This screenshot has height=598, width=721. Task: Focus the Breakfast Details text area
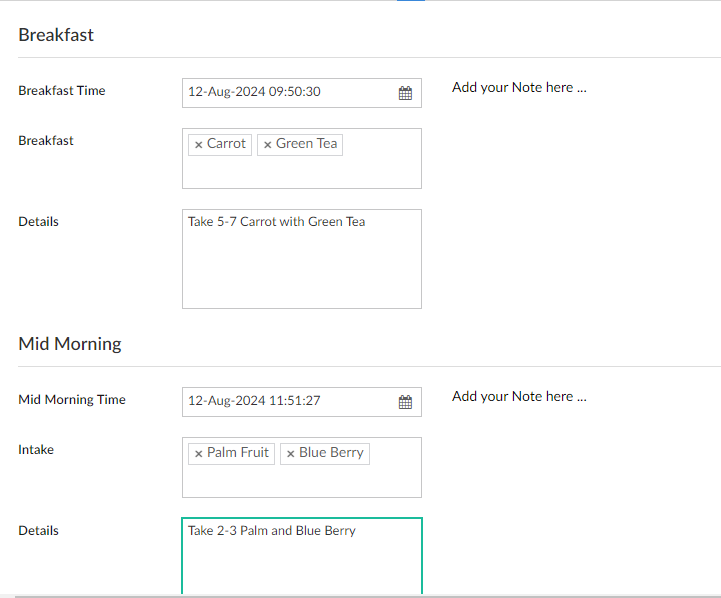(x=301, y=265)
